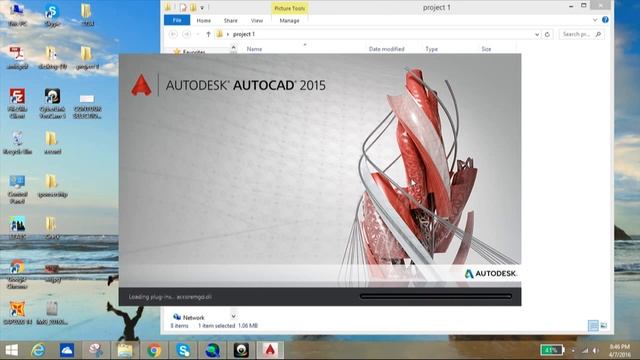Screen dimensions: 640x360
Task: Expand the Explorer ribbon chevron
Action: click(x=595, y=20)
